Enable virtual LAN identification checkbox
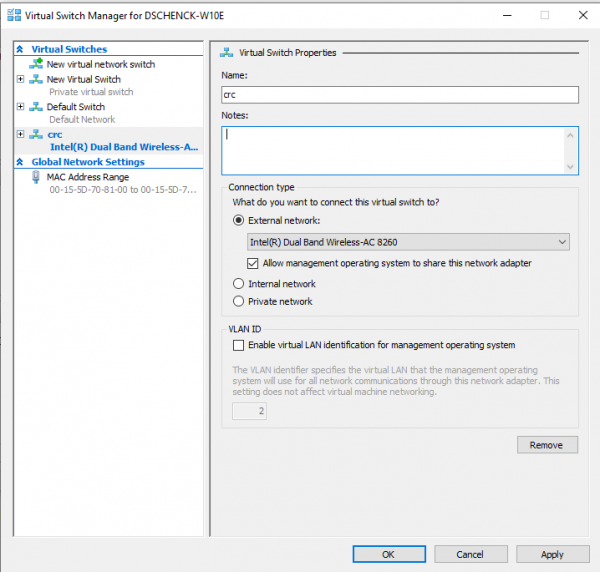 pos(238,345)
